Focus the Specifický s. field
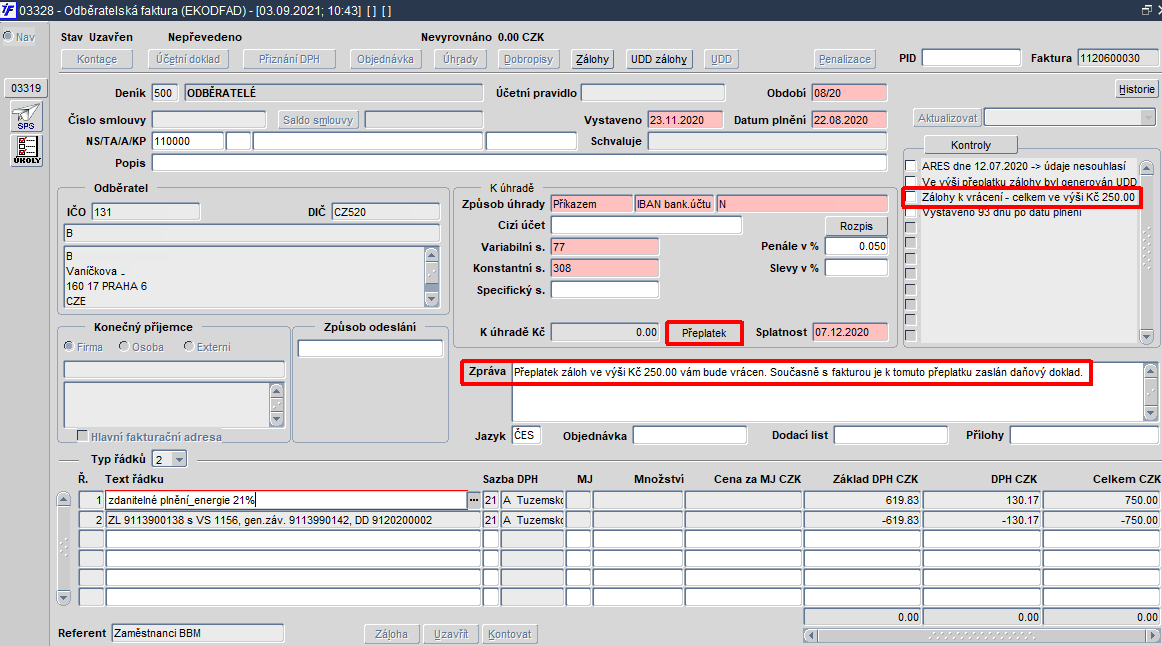The height and width of the screenshot is (646, 1162). coord(605,290)
